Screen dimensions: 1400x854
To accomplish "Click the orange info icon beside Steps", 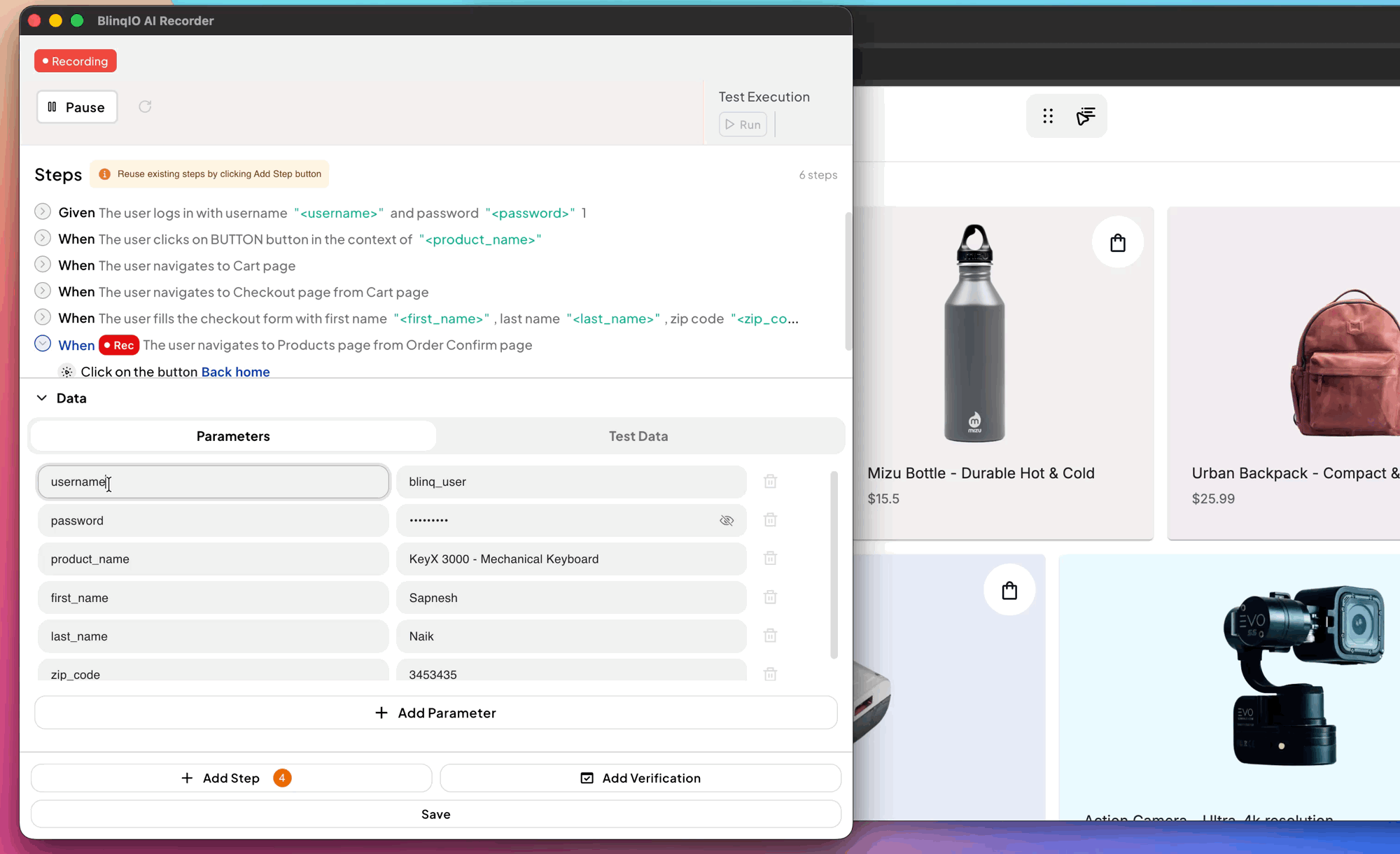I will 104,174.
